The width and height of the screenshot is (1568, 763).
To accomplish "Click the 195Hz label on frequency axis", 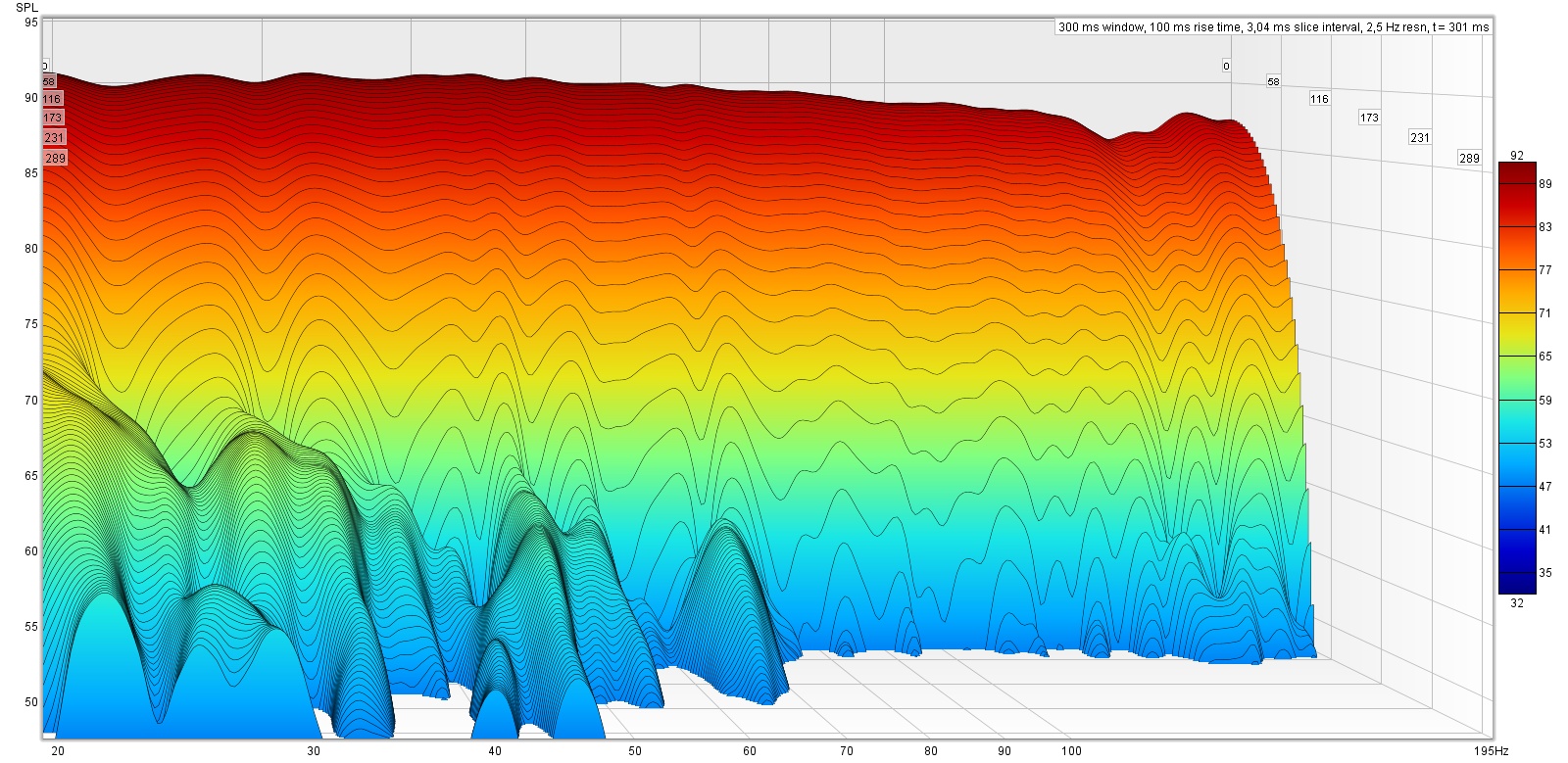I will pos(1492,751).
